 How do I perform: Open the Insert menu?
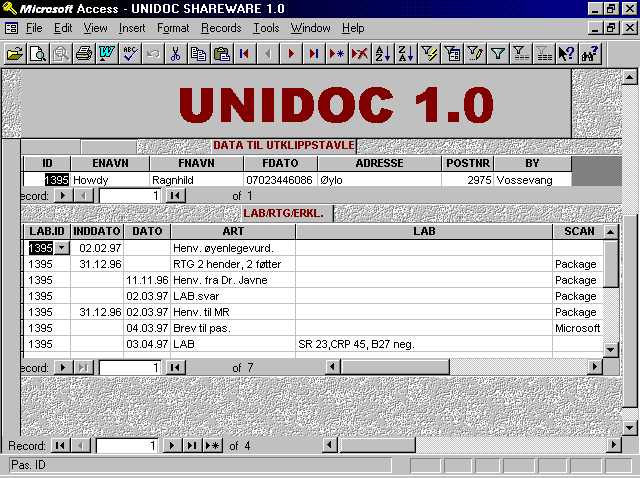tap(132, 28)
